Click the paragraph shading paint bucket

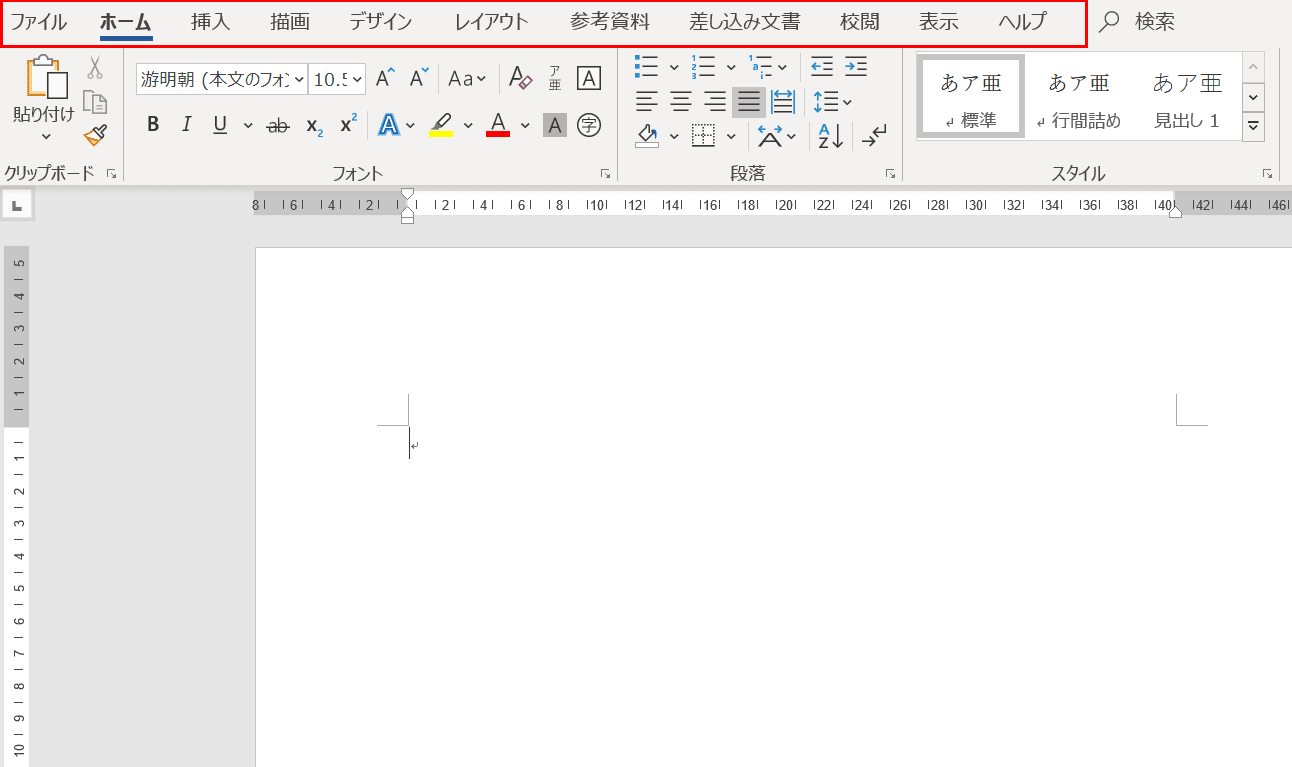647,135
